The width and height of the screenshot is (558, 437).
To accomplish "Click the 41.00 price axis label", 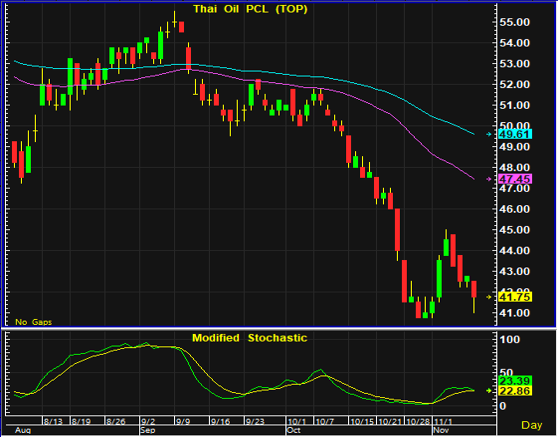I will pyautogui.click(x=515, y=313).
